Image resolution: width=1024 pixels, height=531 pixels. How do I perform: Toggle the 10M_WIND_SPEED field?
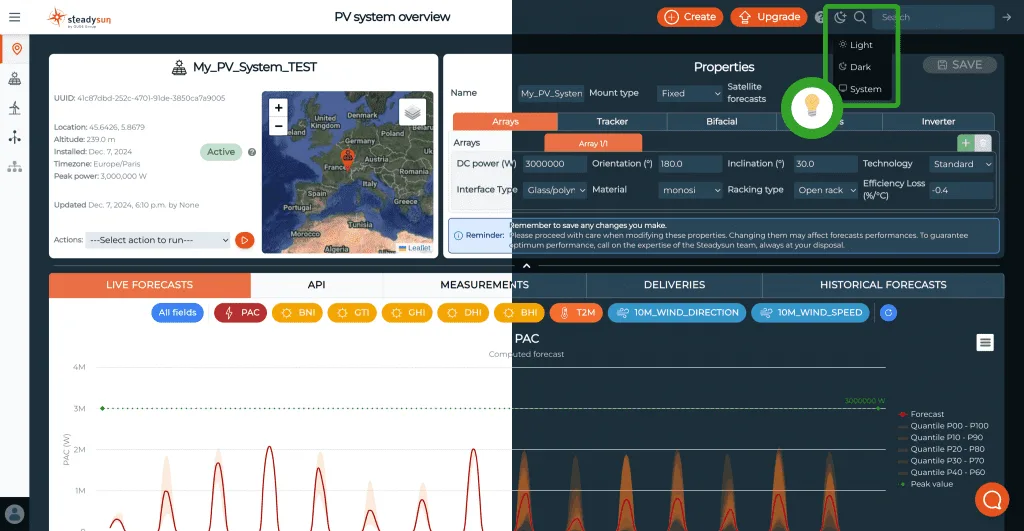pyautogui.click(x=811, y=313)
